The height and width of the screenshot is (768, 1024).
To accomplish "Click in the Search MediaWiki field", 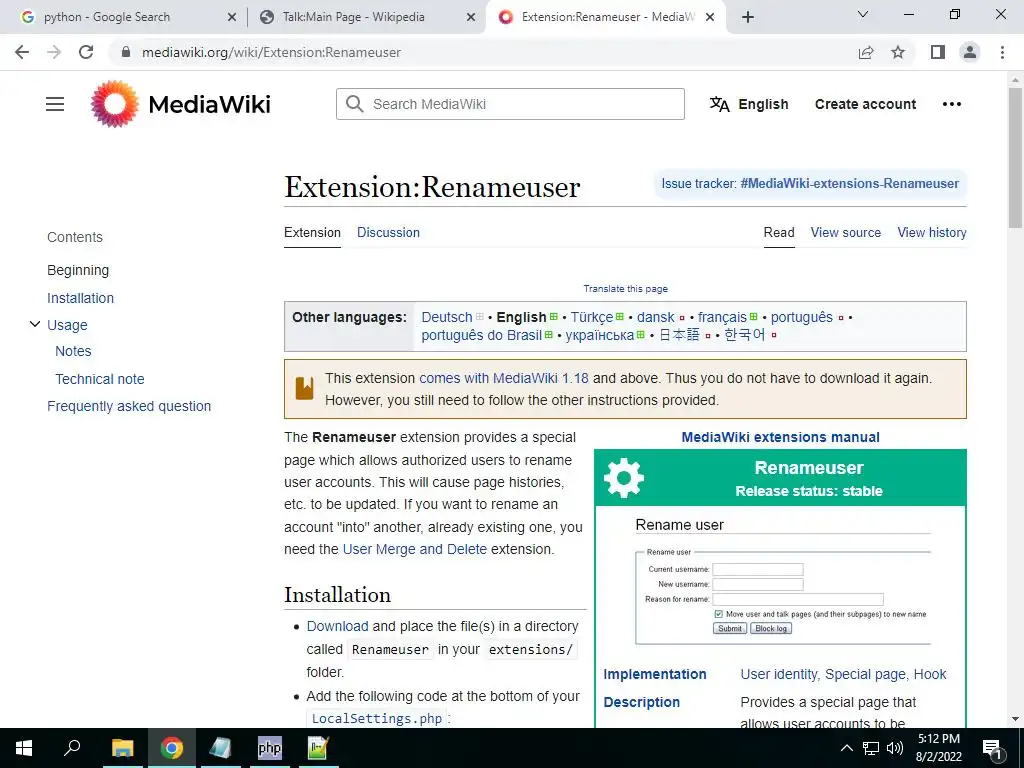I will click(510, 104).
